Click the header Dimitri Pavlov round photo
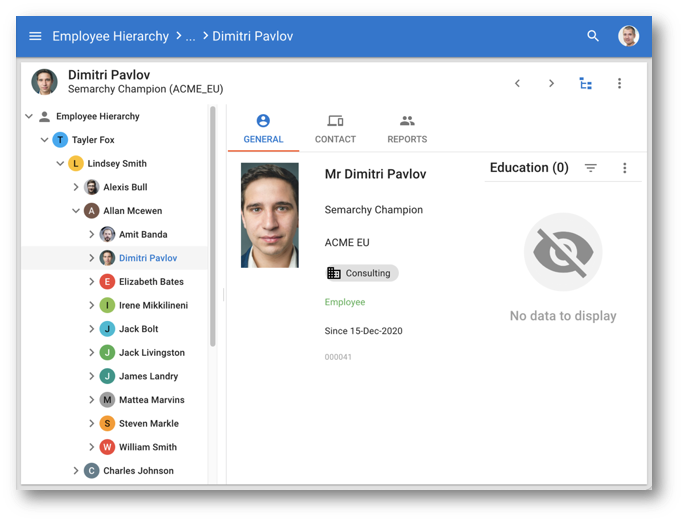This screenshot has height=521, width=683. pyautogui.click(x=44, y=82)
